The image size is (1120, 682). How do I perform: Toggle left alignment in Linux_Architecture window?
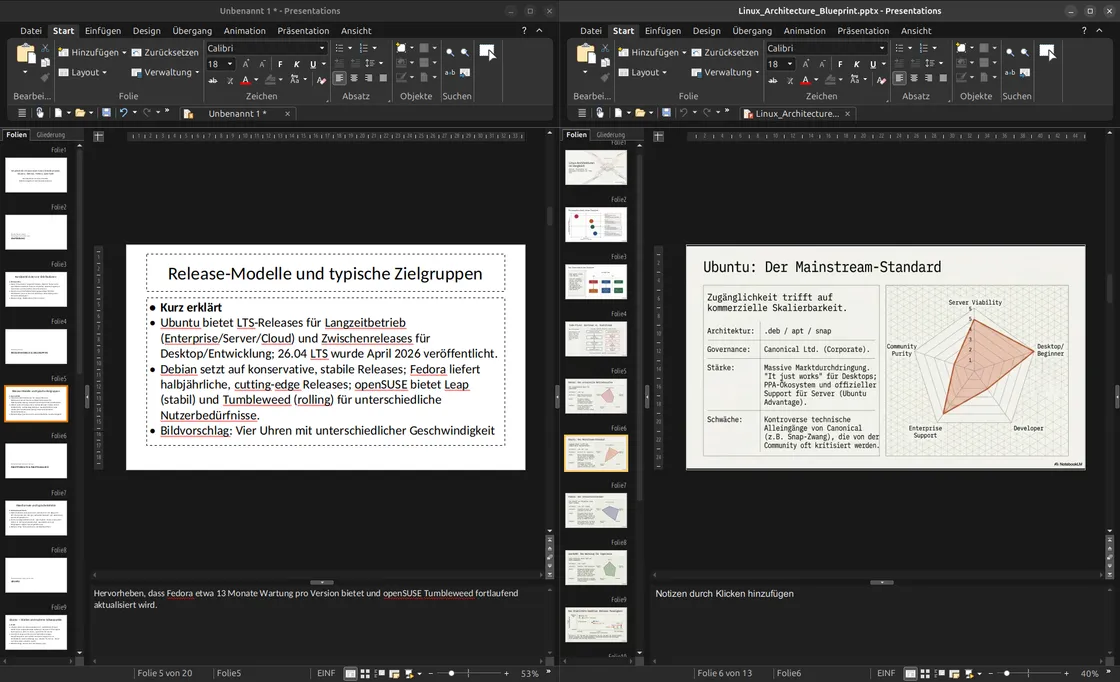click(899, 79)
